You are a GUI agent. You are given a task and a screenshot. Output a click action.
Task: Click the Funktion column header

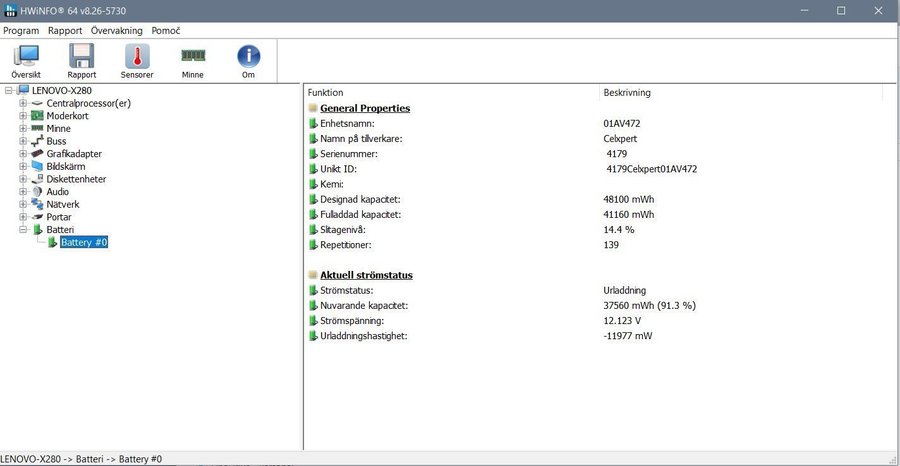click(325, 92)
